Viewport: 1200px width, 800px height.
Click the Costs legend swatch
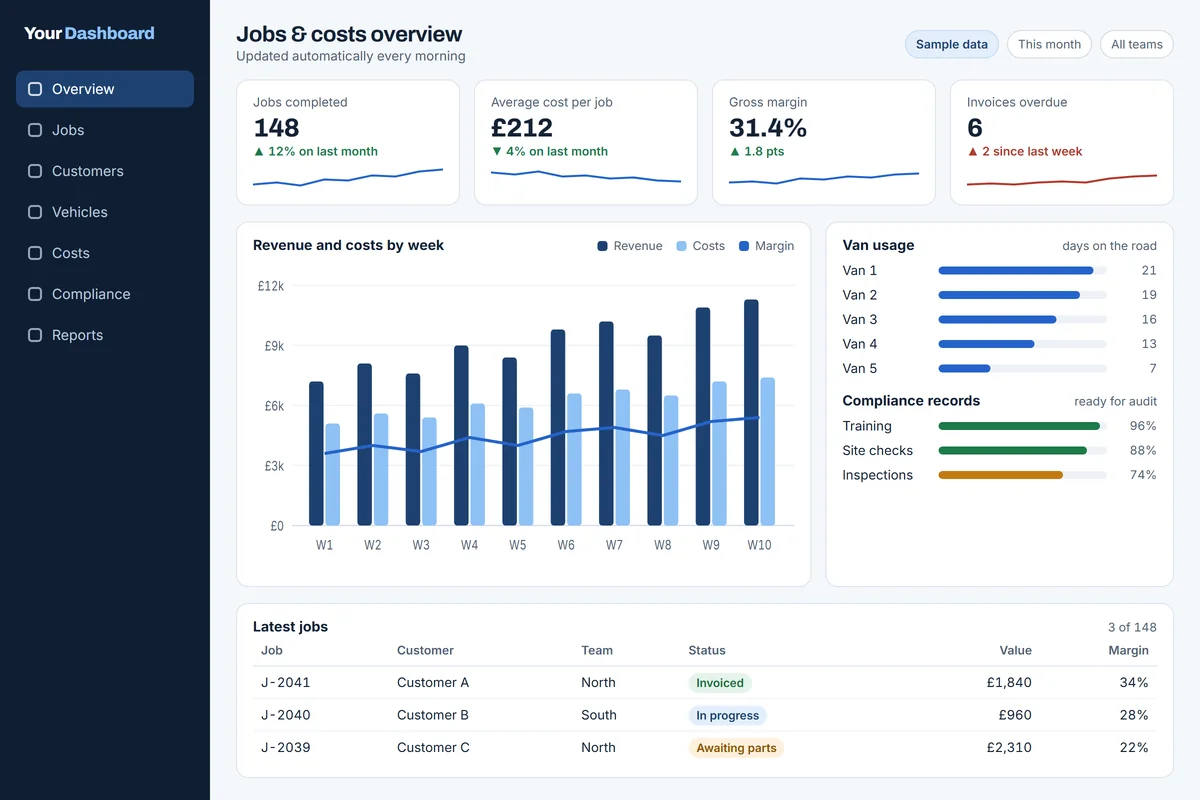pos(682,246)
